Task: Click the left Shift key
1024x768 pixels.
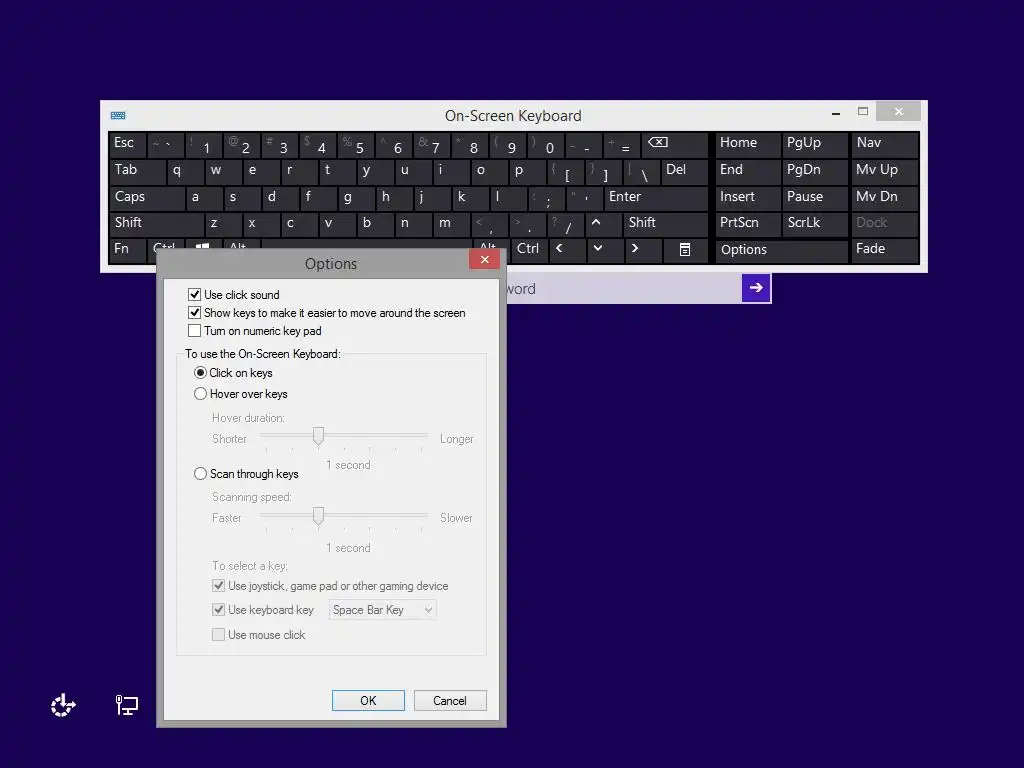Action: point(156,223)
